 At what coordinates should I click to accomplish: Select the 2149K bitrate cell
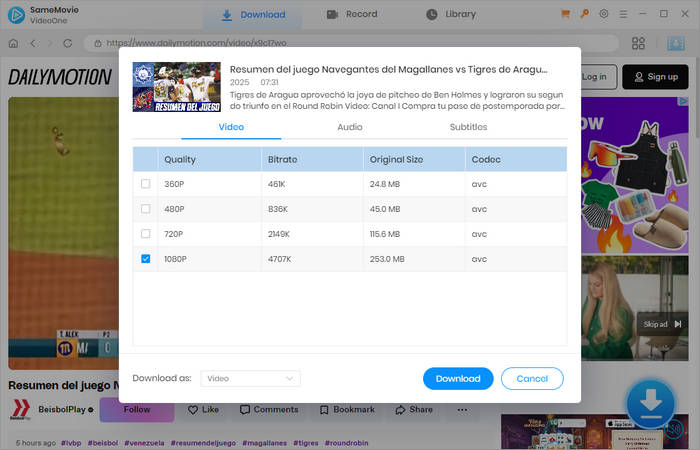[312, 234]
